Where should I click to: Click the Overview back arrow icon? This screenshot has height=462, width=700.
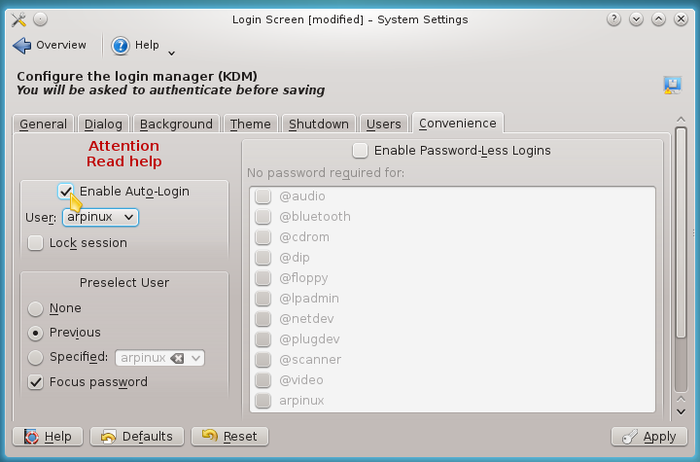(22, 46)
